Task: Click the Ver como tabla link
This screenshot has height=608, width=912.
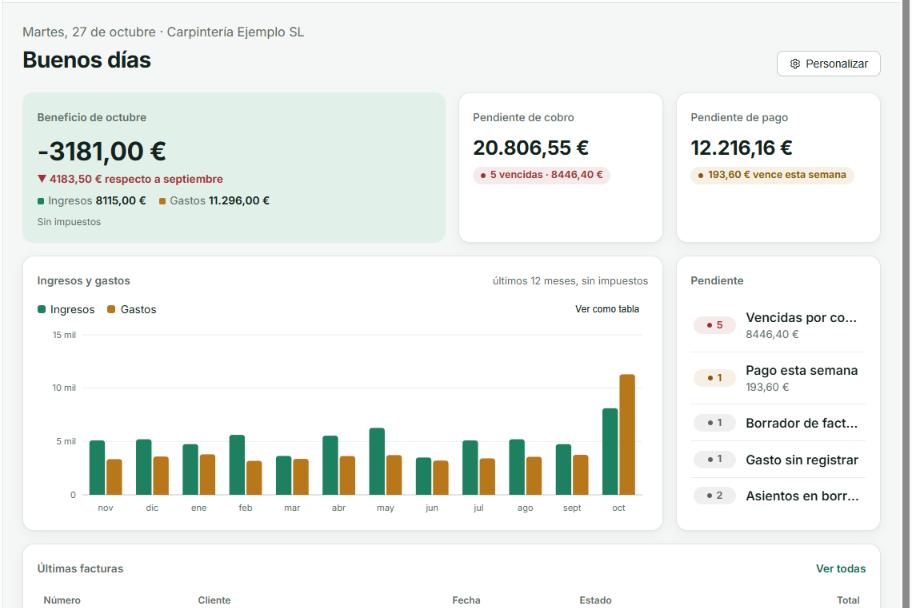Action: point(607,309)
